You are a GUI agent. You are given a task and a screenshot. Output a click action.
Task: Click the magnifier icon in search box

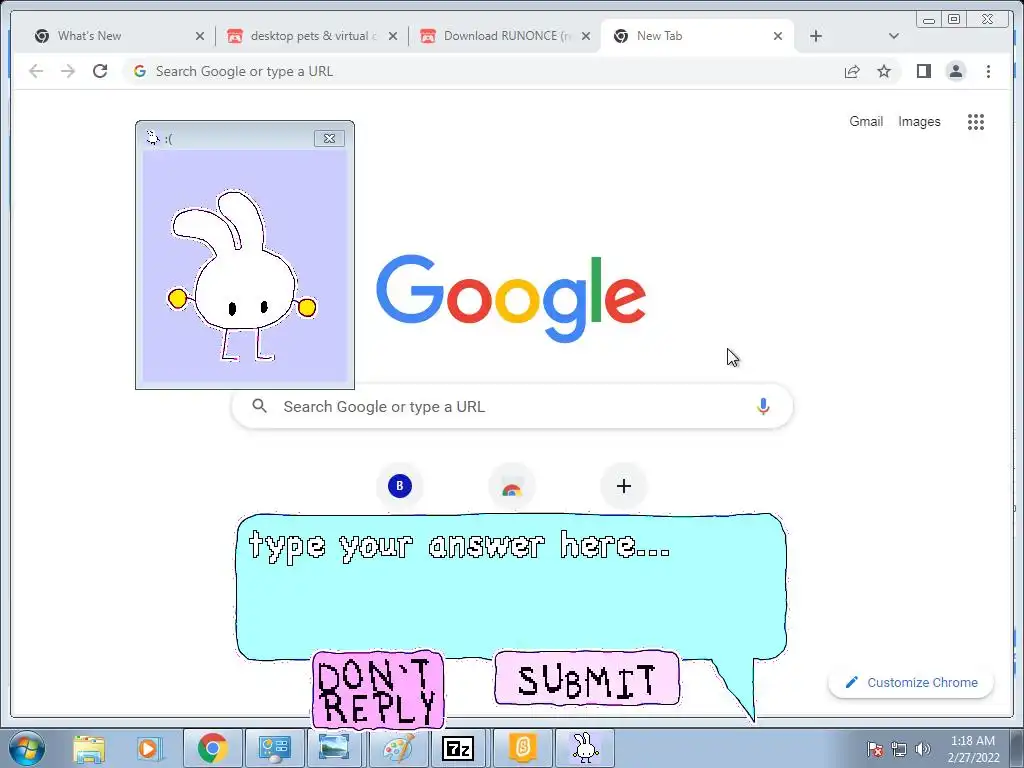click(259, 406)
